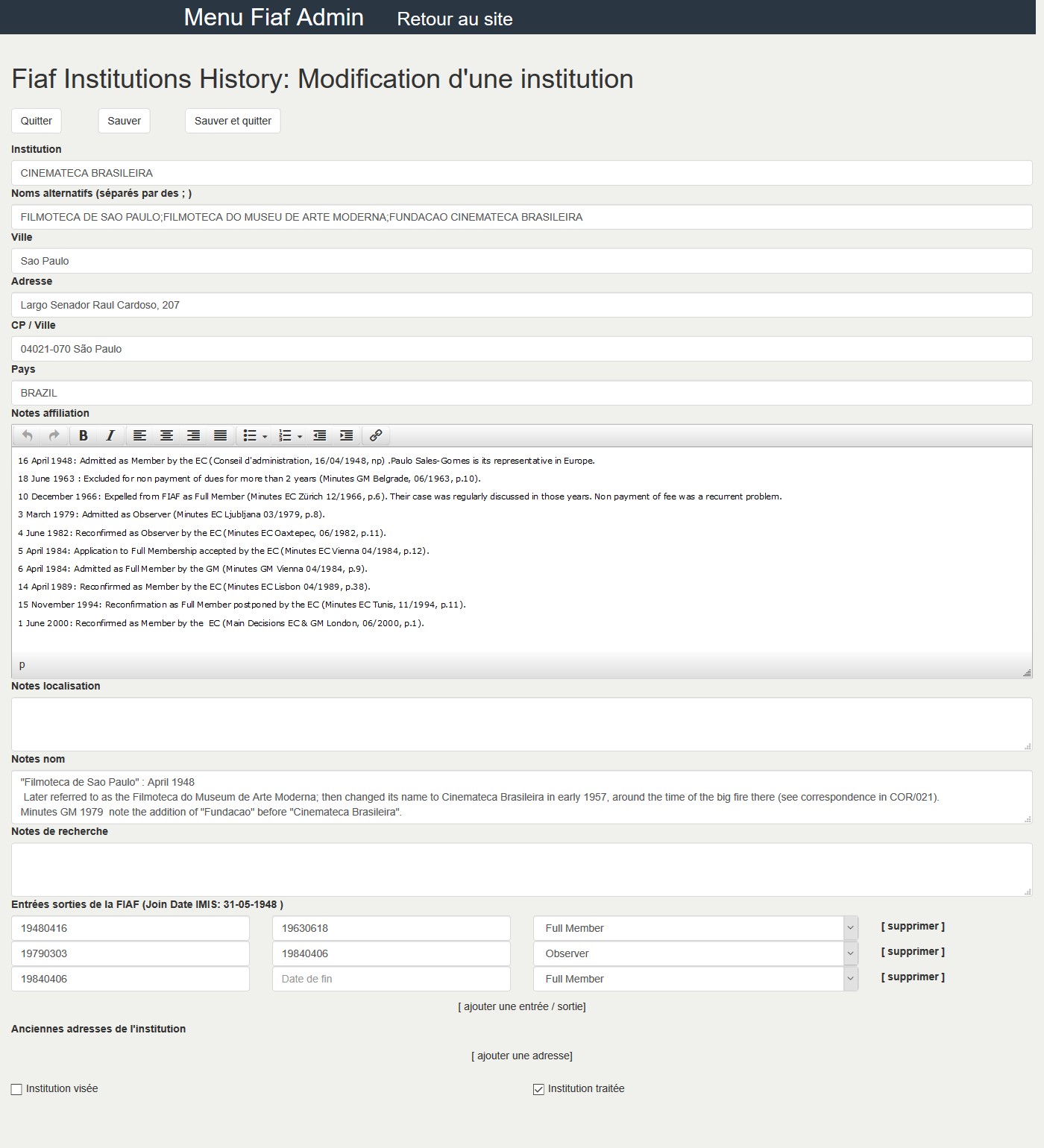Click the line starting '4 June 1982'
Viewport: 1044px width, 1148px height.
(x=202, y=533)
